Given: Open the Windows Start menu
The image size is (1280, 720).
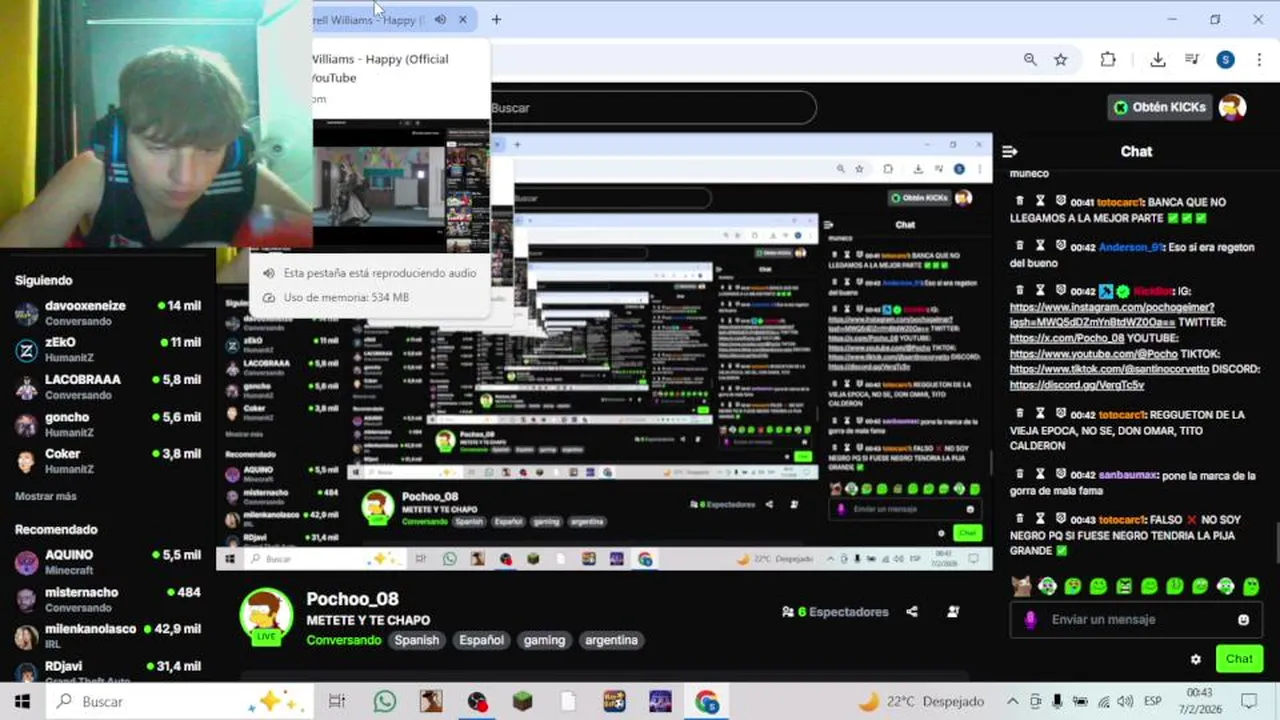Looking at the screenshot, I should point(22,702).
